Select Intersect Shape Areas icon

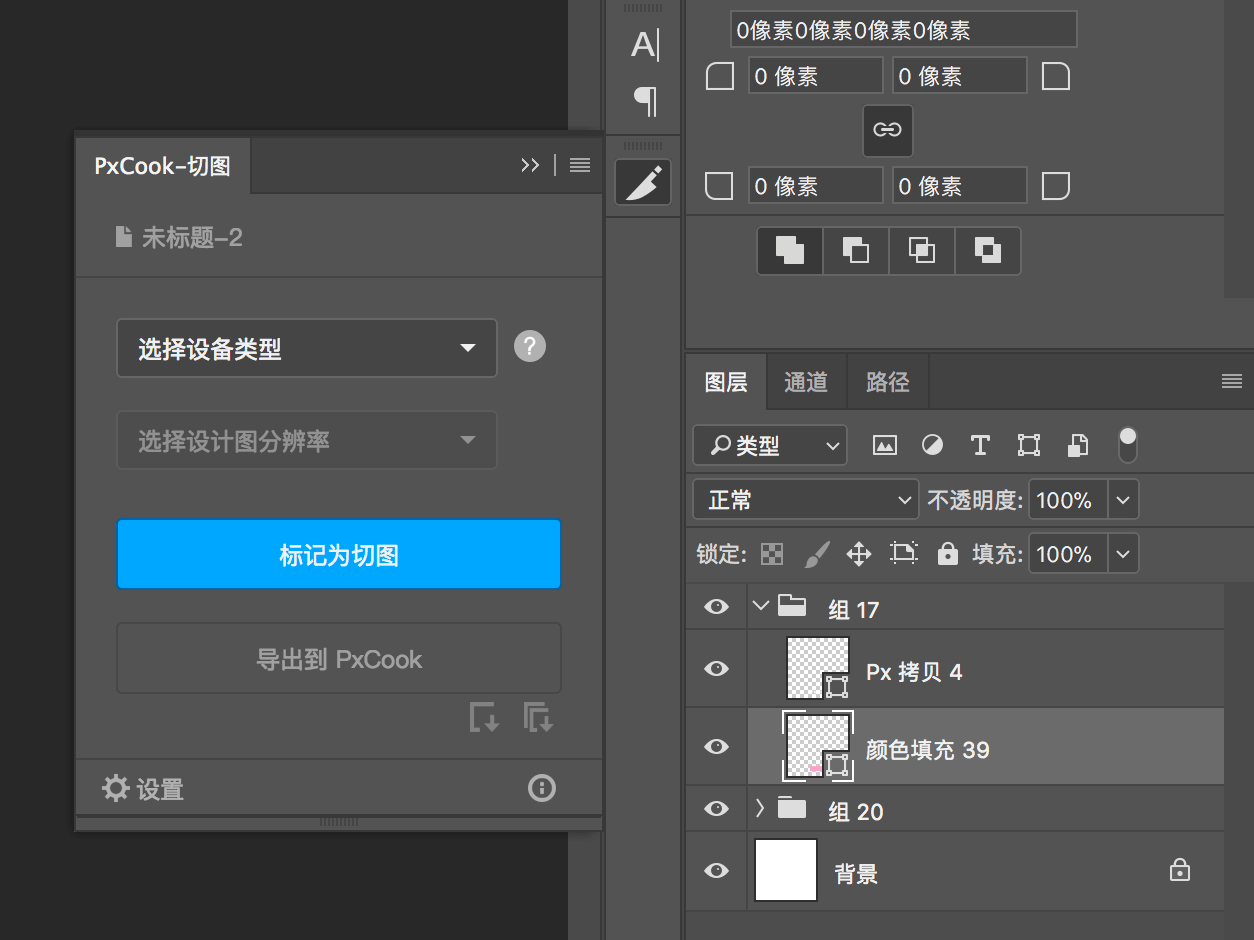[x=921, y=250]
